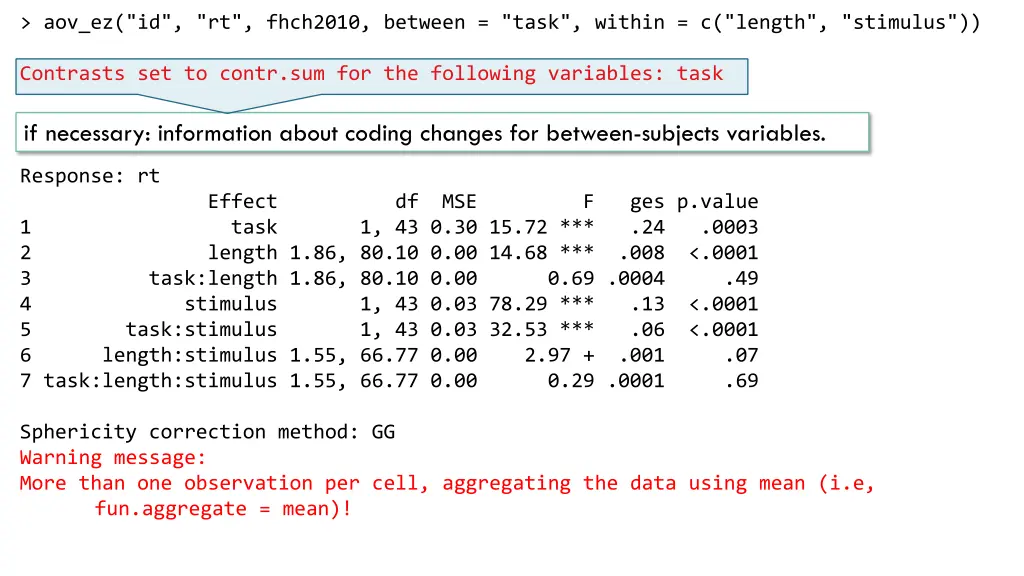Select the 'Effect' column header
This screenshot has width=1024, height=576.
point(242,201)
